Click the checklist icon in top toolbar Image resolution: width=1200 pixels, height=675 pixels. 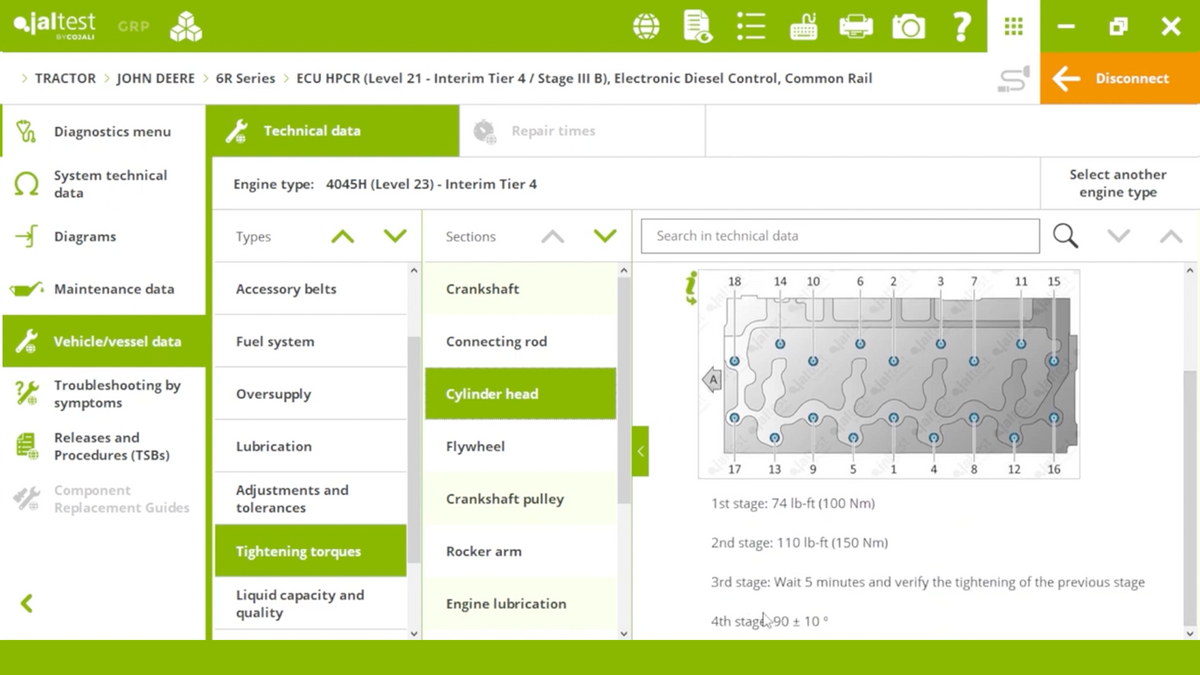coord(750,27)
